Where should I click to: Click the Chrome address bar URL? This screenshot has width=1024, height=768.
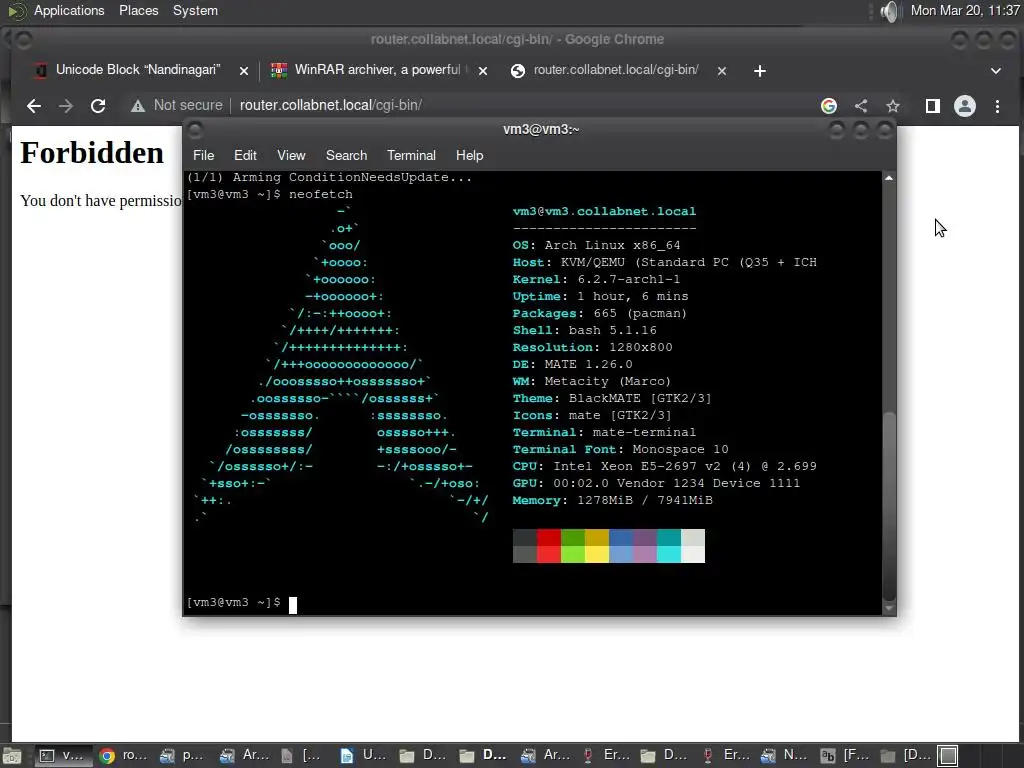(x=331, y=105)
